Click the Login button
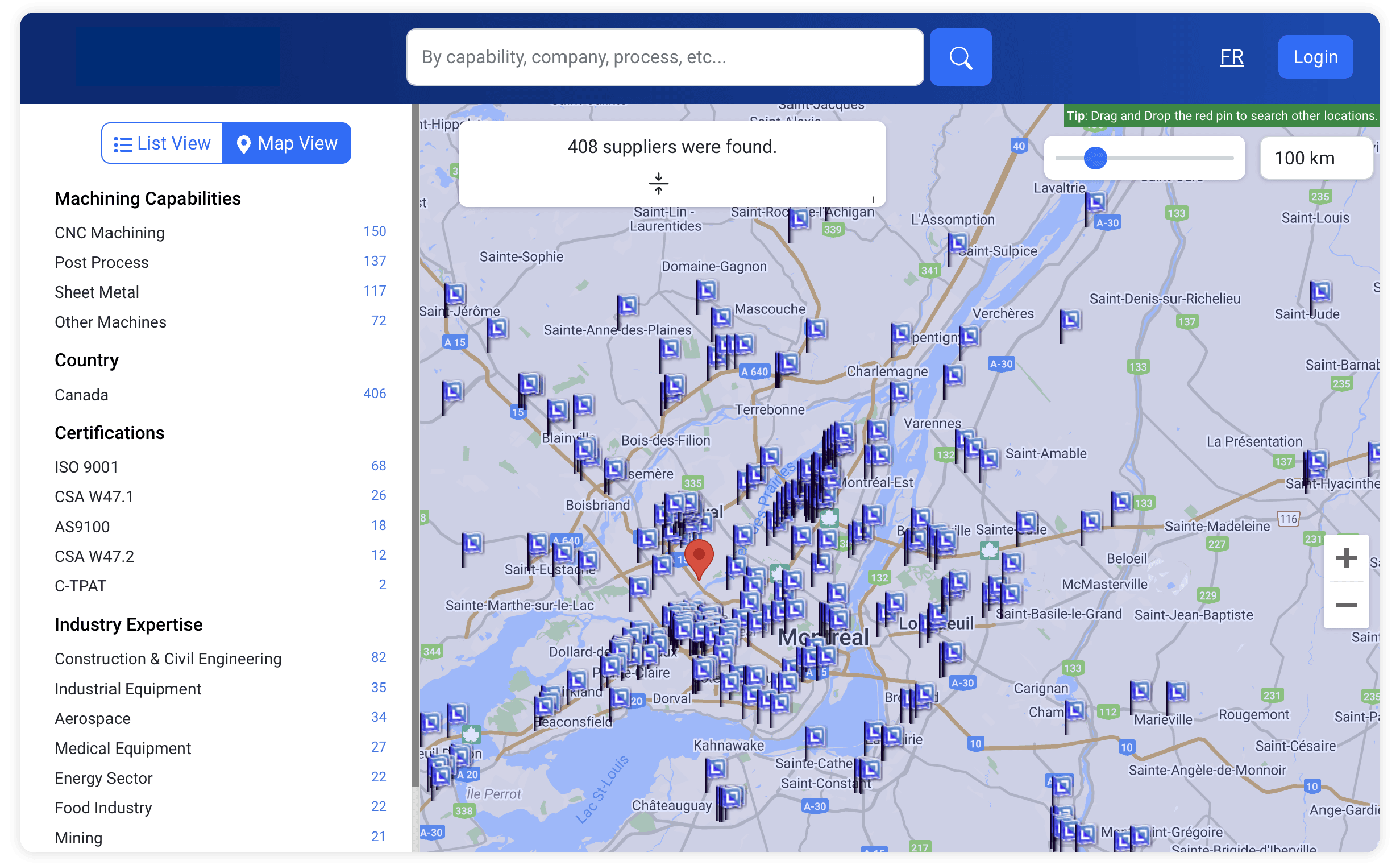This screenshot has width=1400, height=865. tap(1315, 57)
